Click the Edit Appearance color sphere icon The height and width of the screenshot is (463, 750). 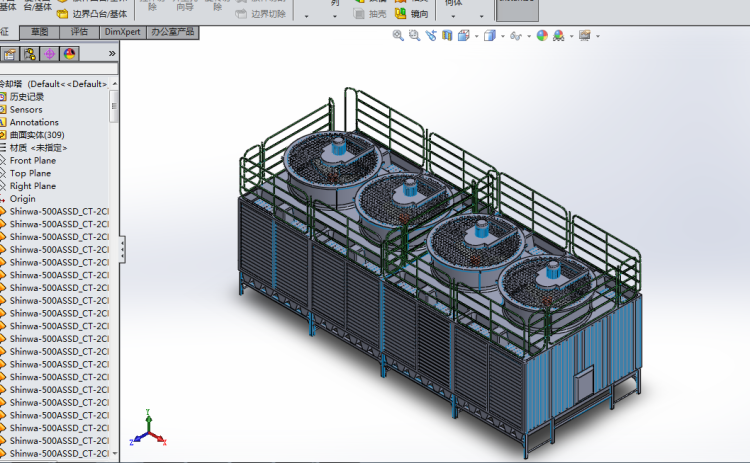542,35
